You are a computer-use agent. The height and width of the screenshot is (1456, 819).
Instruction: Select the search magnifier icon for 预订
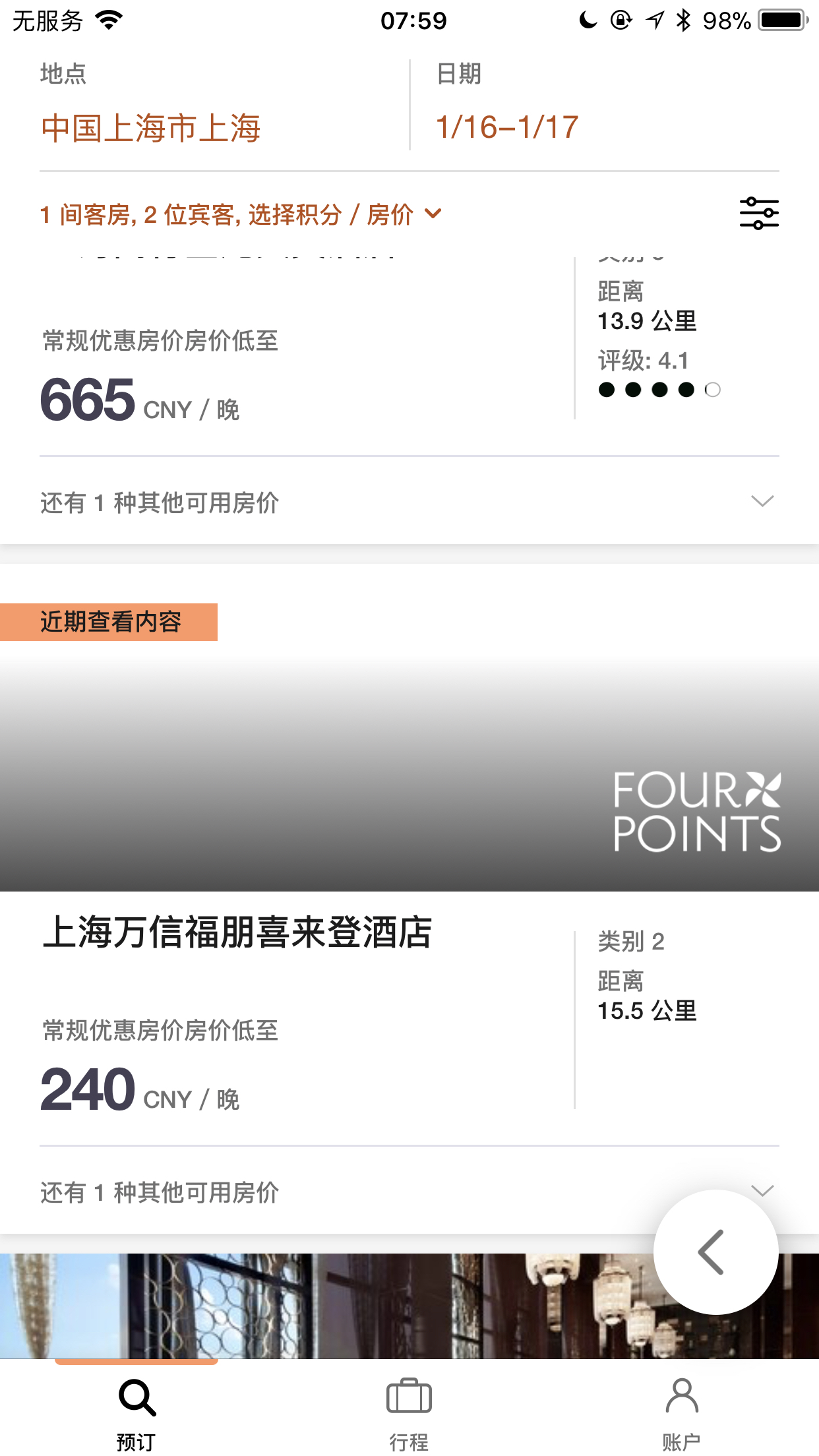tap(136, 1397)
